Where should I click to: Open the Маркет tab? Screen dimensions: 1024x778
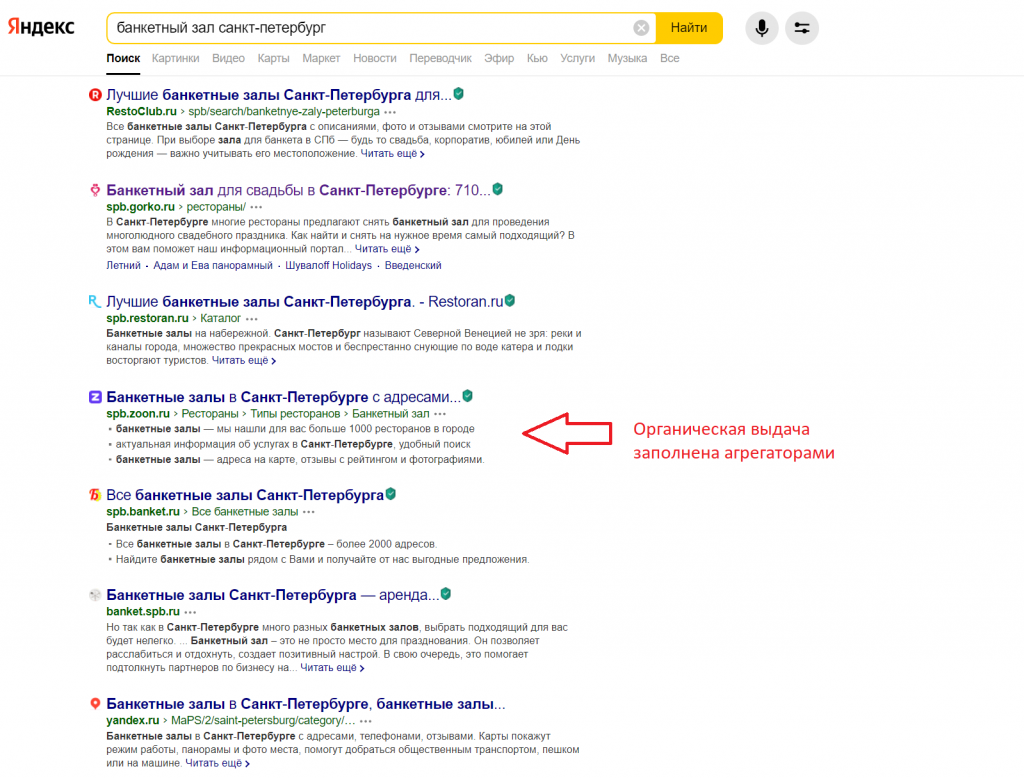click(x=321, y=58)
